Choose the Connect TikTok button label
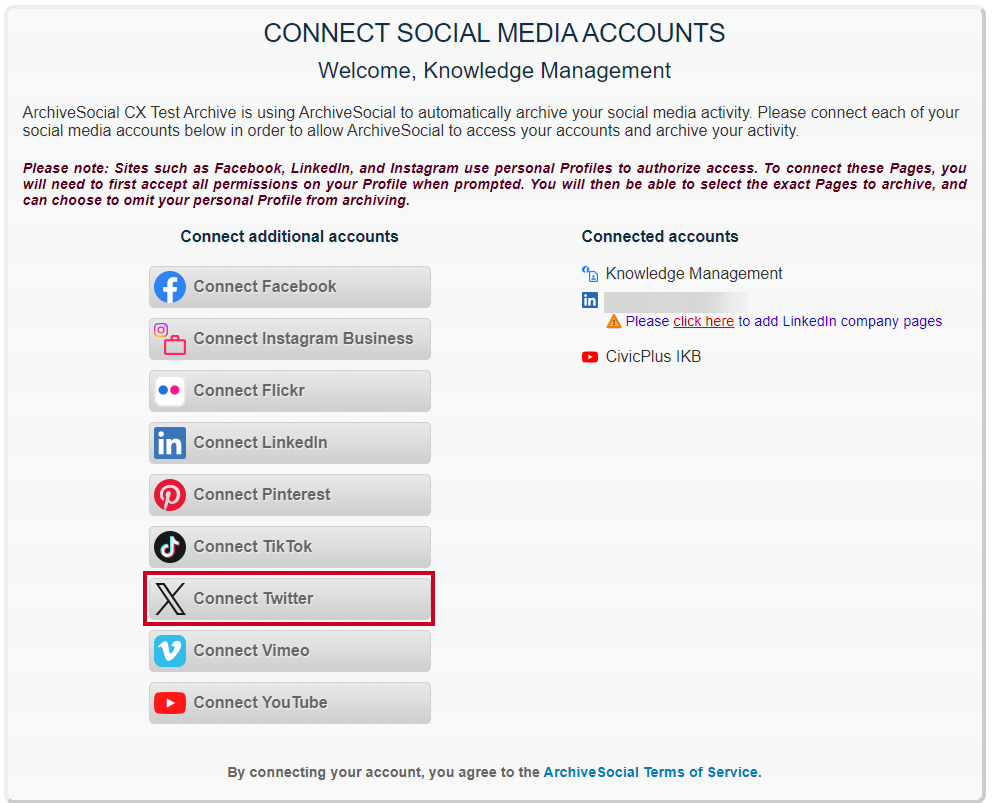Image resolution: width=997 pixels, height=803 pixels. tap(253, 546)
